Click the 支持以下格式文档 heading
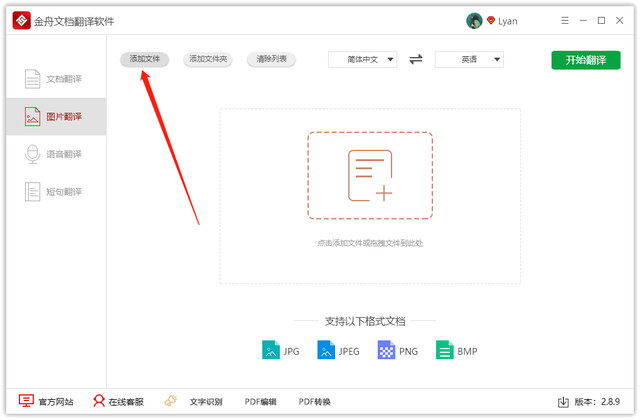Viewport: 640px width, 420px height. point(365,322)
